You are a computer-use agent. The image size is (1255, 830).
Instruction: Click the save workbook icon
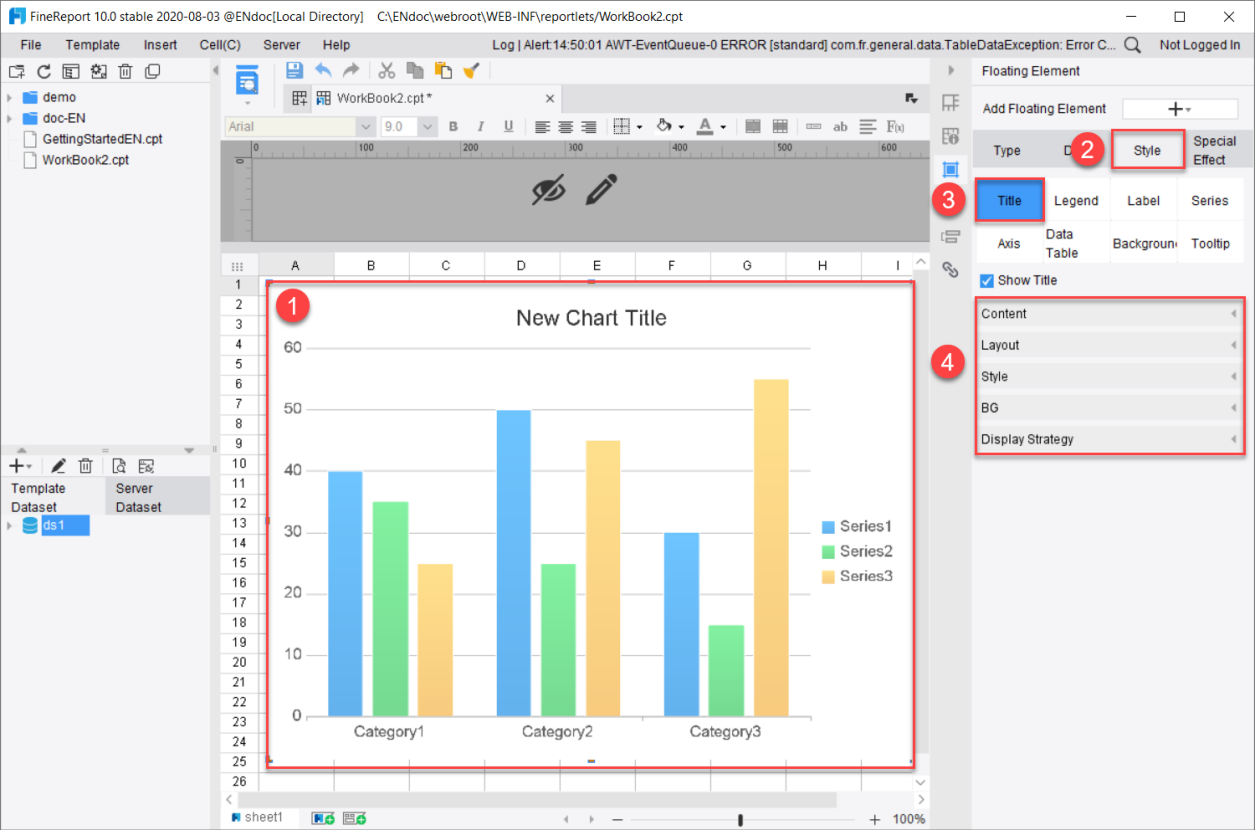tap(294, 69)
